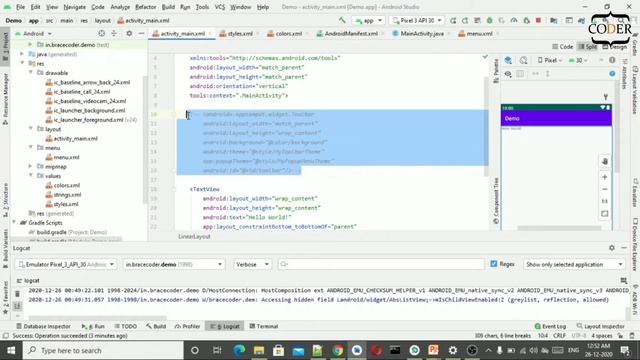This screenshot has height=360, width=640.
Task: Click the Select Design Surface layers icon
Action: (508, 60)
